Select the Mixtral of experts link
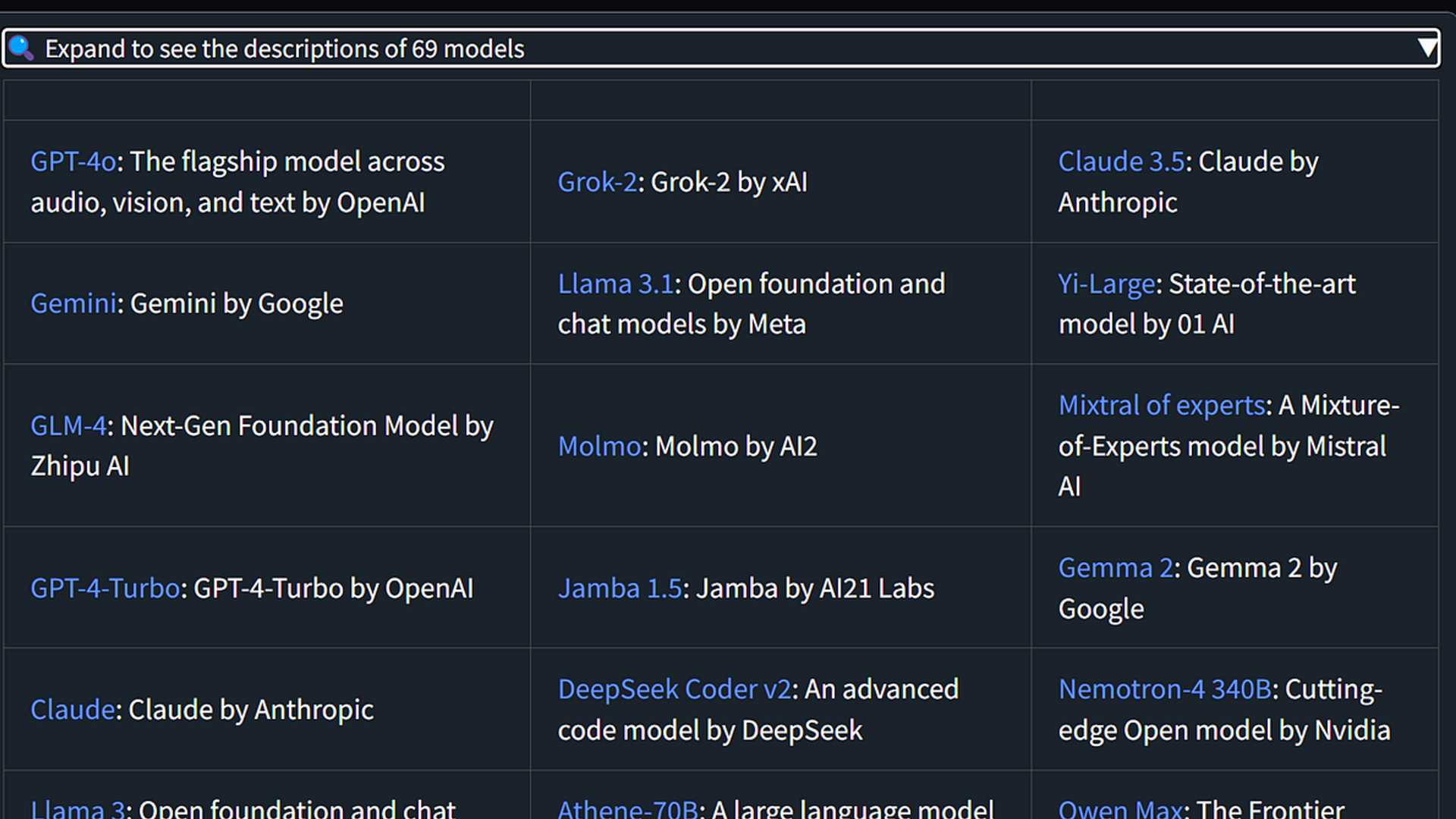 tap(1160, 405)
